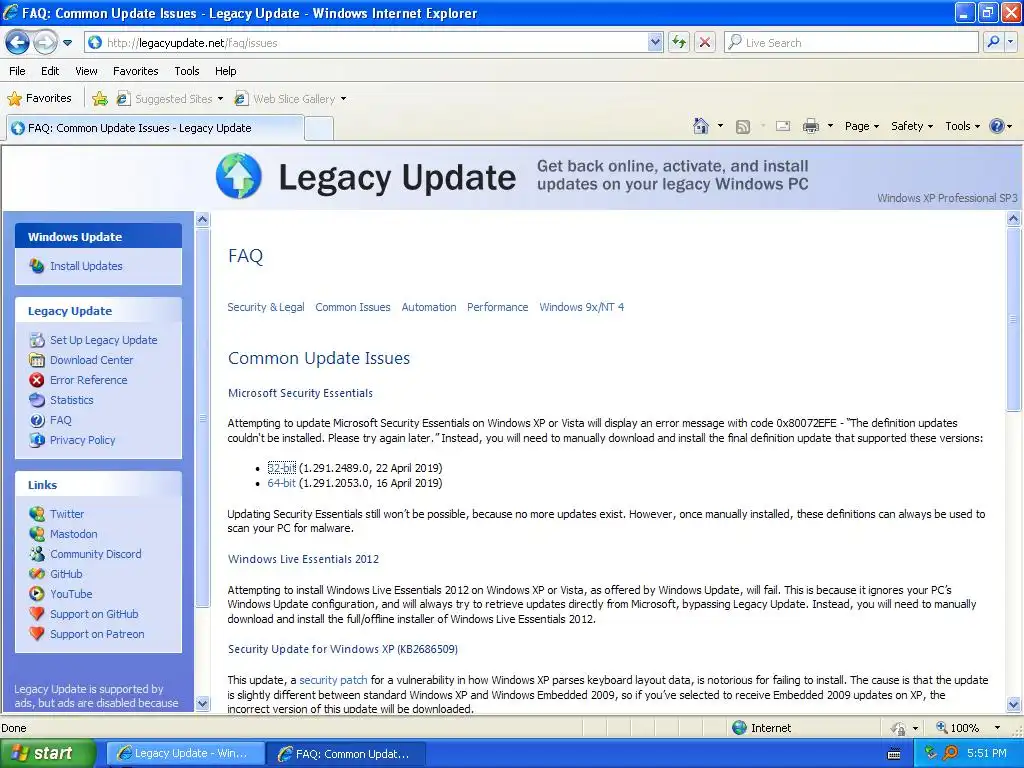1024x768 pixels.
Task: Expand the Print options arrow
Action: [x=830, y=126]
